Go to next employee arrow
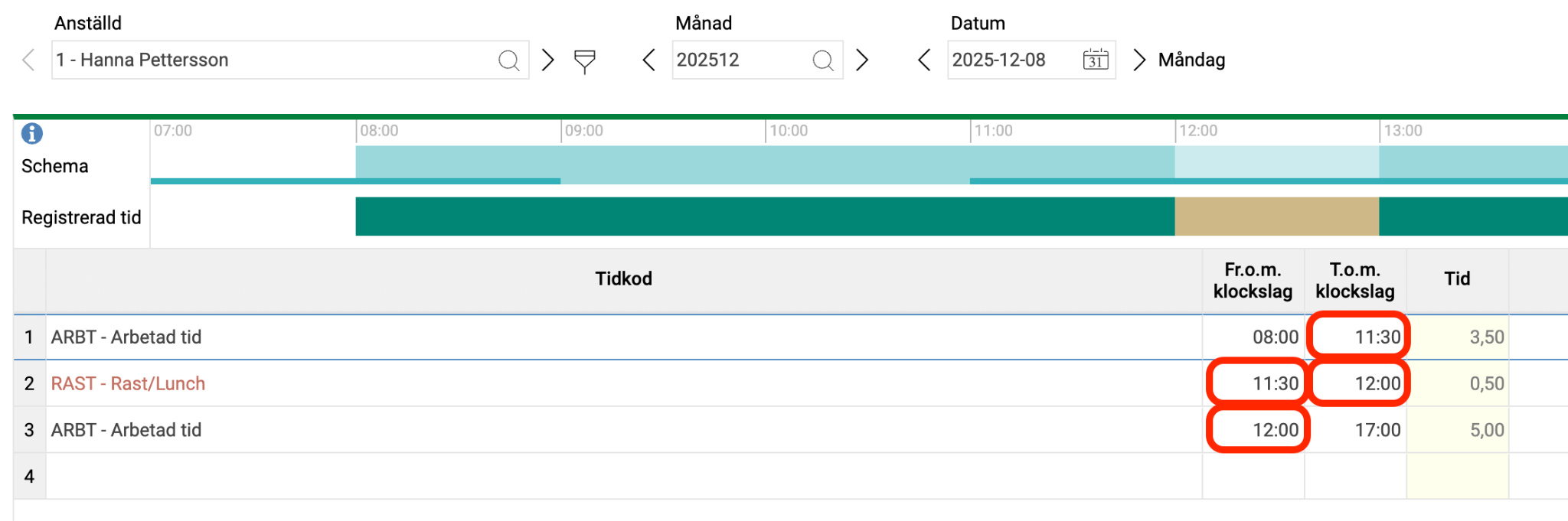 click(547, 60)
